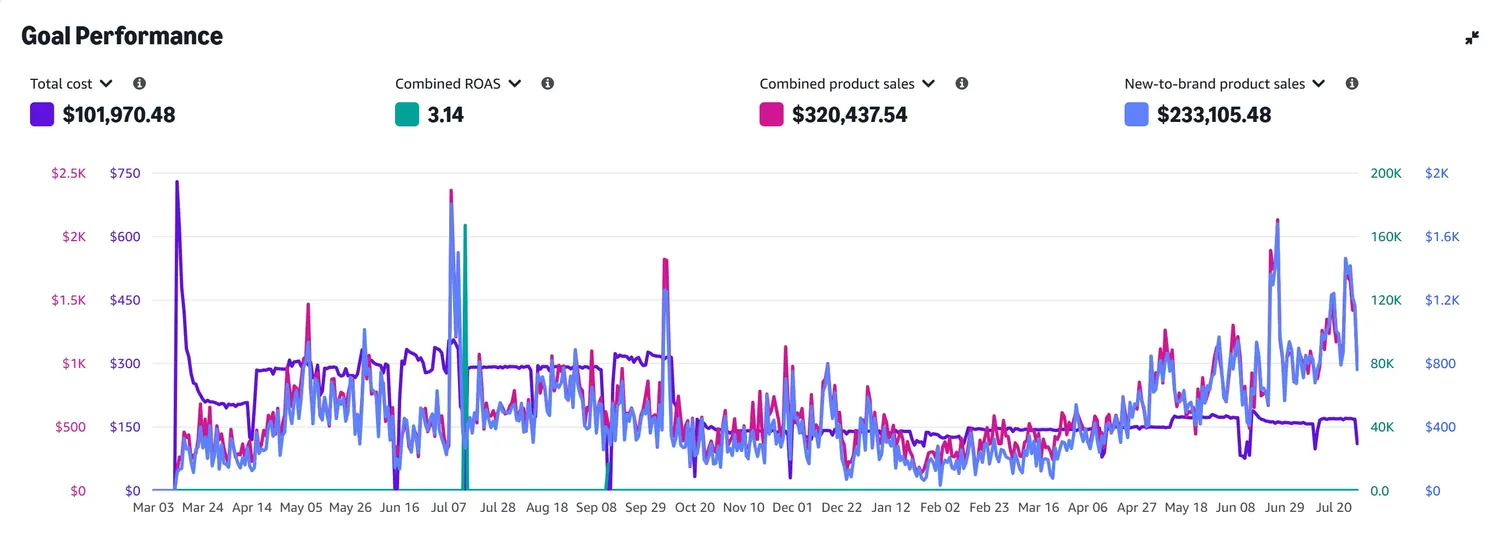1500x537 pixels.
Task: Collapse the Goal Performance chart panel
Action: [1472, 37]
